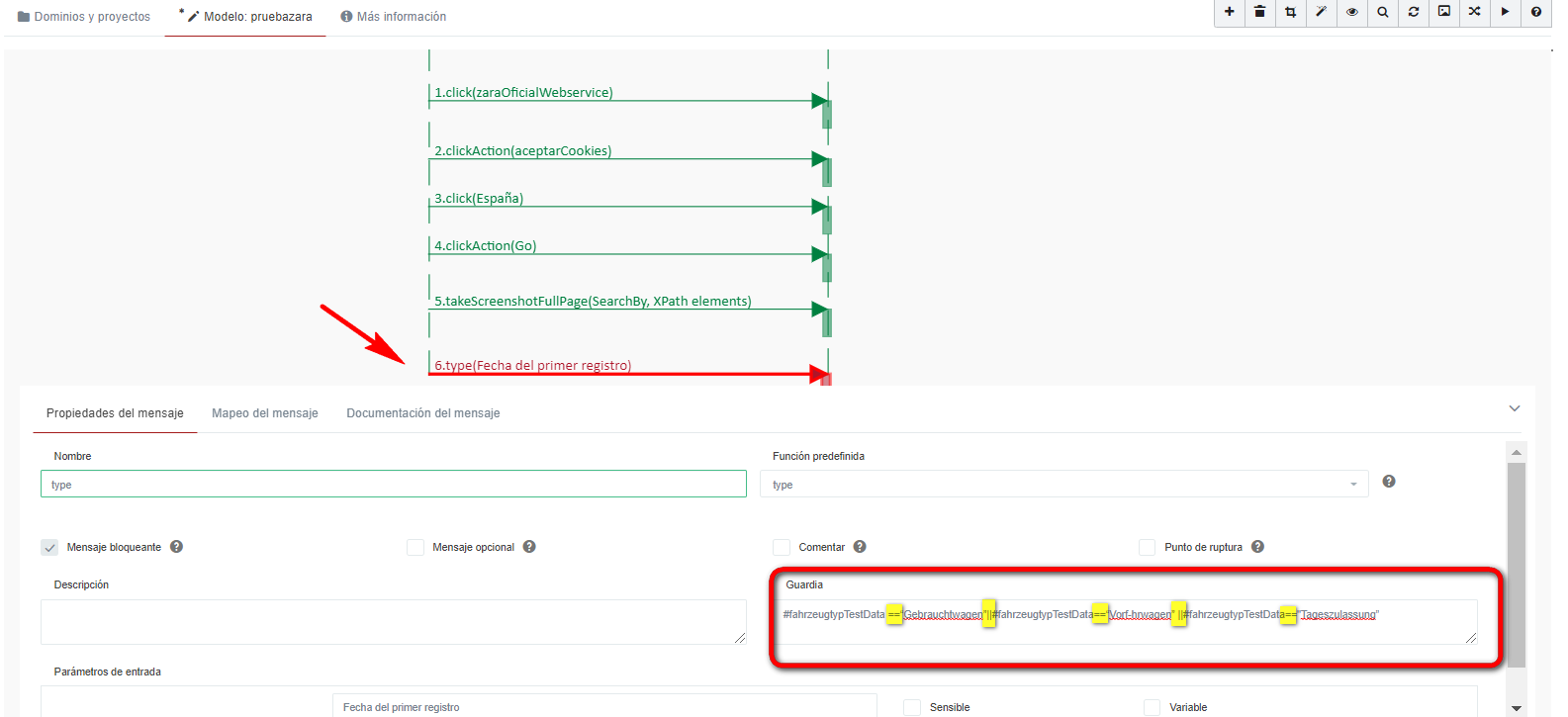
Task: Toggle the Mensaje bloqueante checkbox
Action: click(x=49, y=547)
